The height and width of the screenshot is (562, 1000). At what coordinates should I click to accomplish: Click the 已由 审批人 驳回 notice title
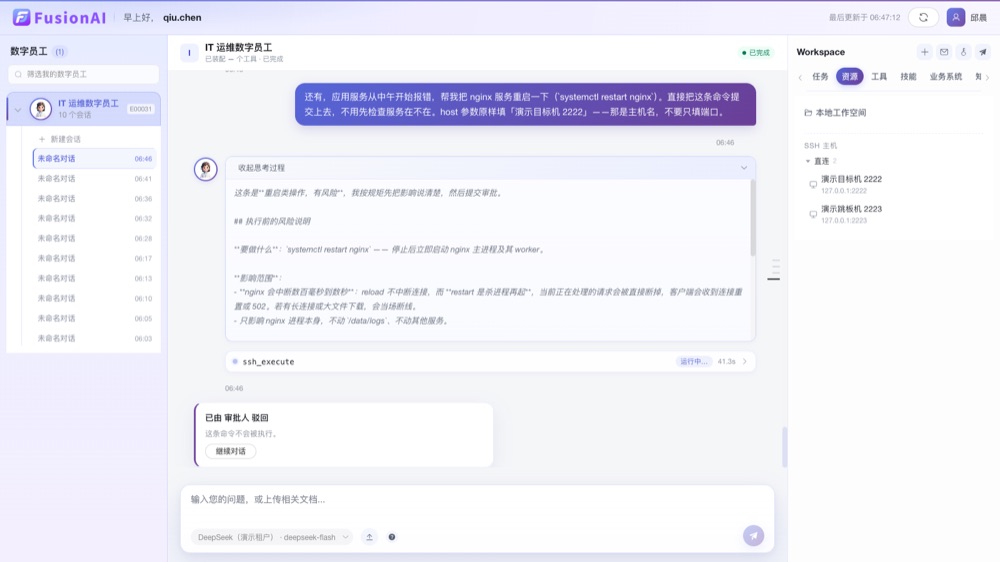(x=237, y=418)
